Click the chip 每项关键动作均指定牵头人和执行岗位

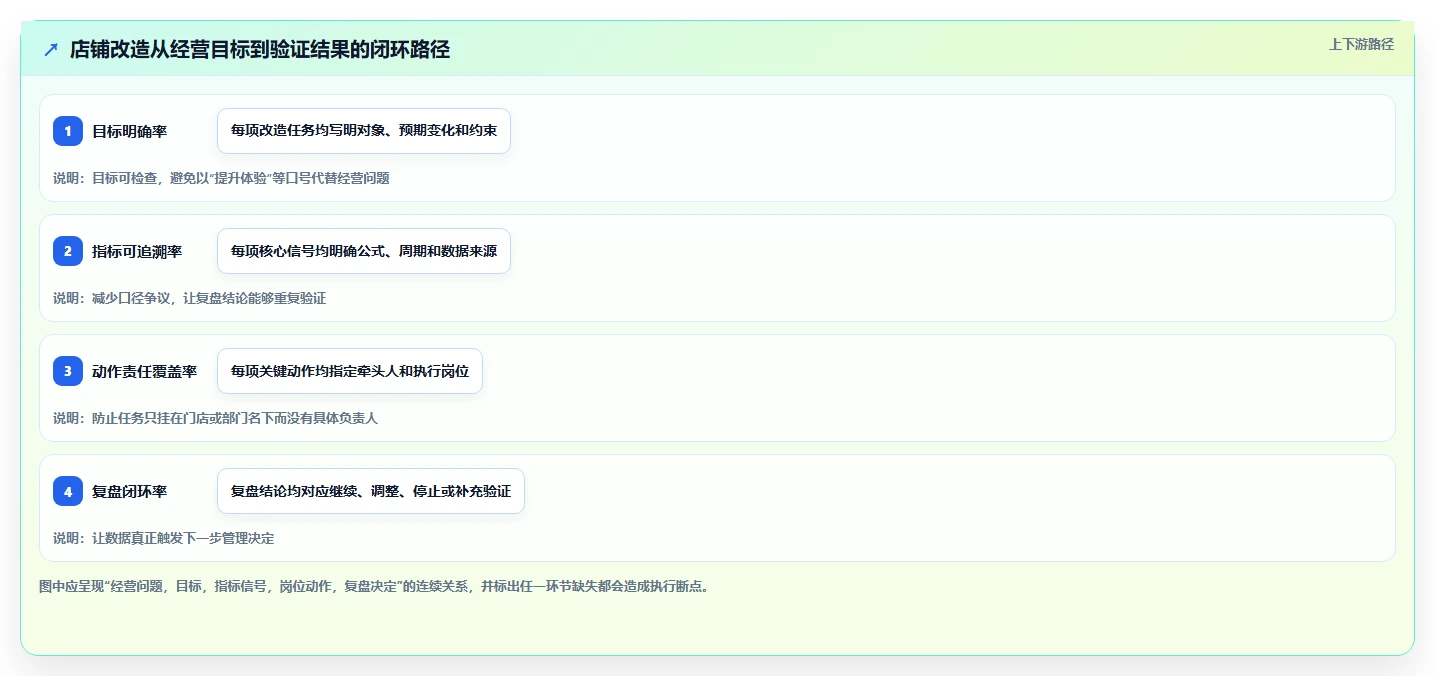pyautogui.click(x=350, y=371)
